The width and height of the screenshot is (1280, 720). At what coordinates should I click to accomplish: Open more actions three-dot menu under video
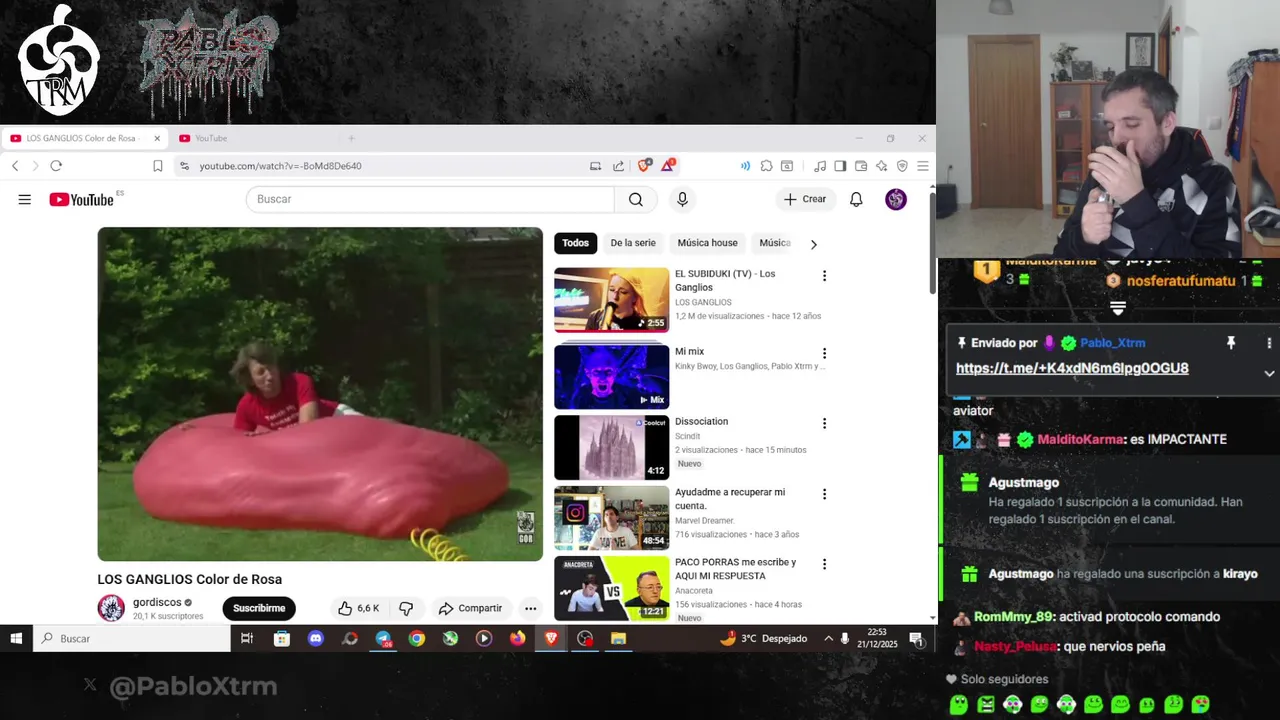click(x=531, y=608)
